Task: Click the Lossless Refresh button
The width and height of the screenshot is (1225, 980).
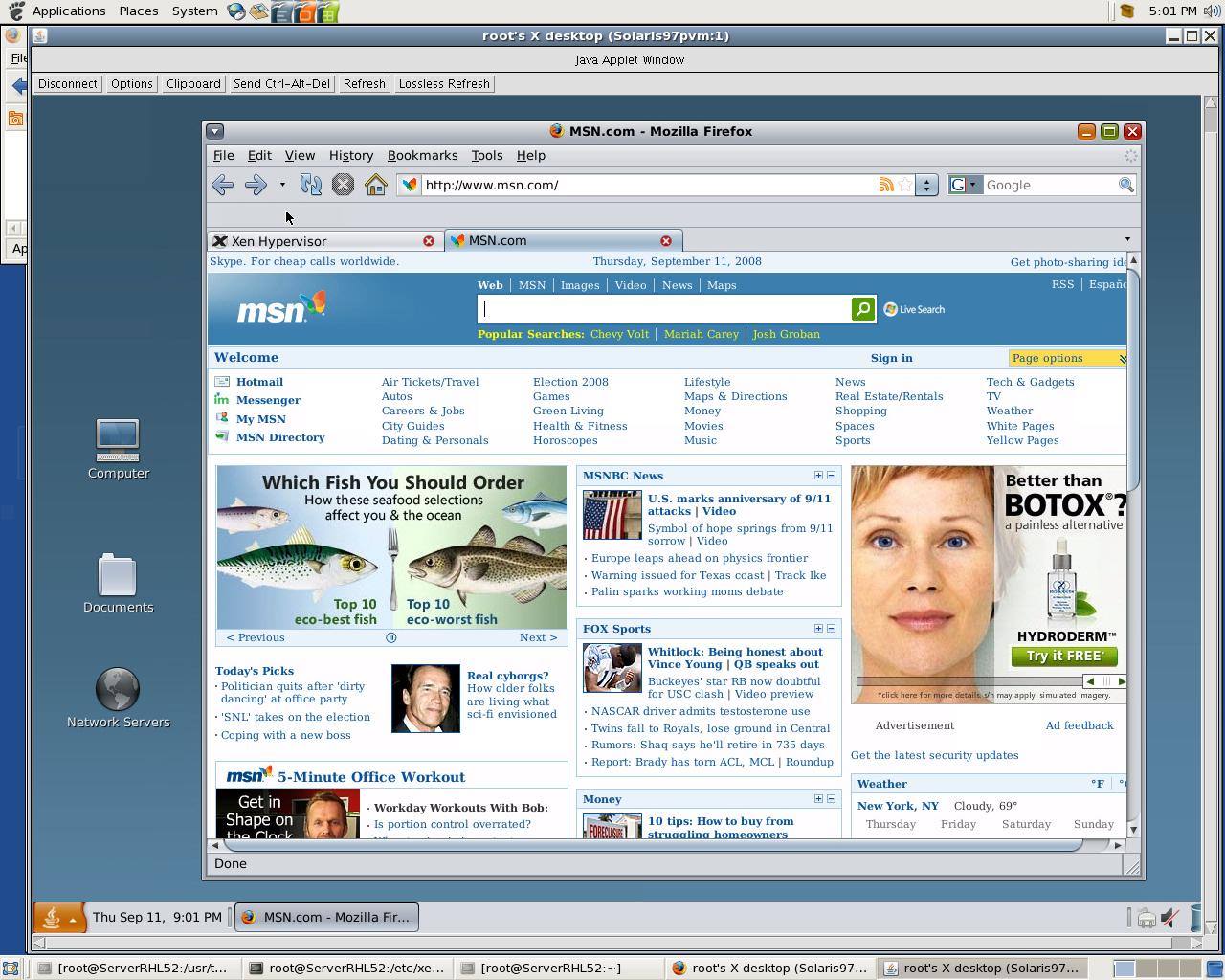Action: tap(444, 84)
